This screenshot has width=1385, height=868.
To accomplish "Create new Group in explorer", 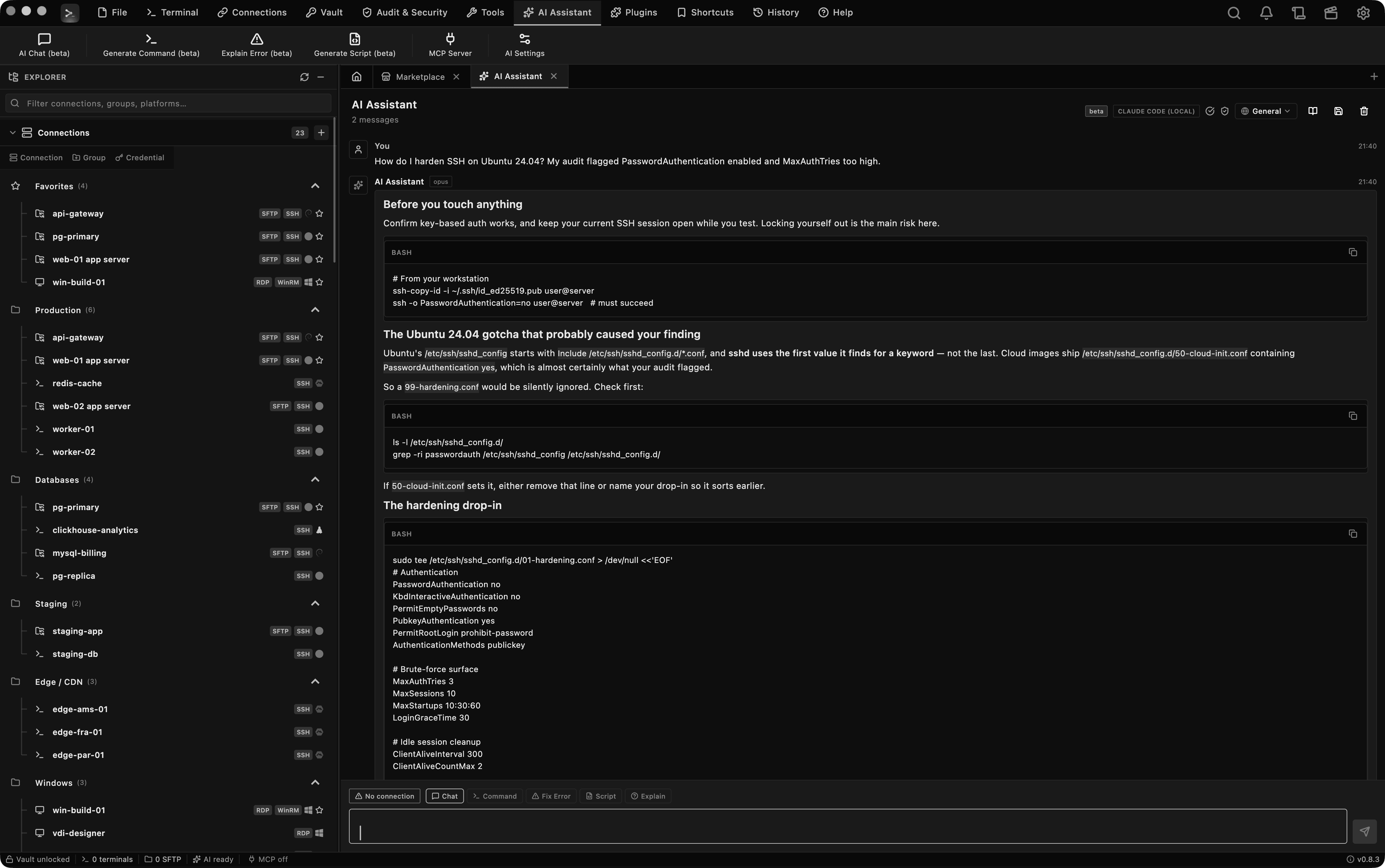I will [x=89, y=158].
